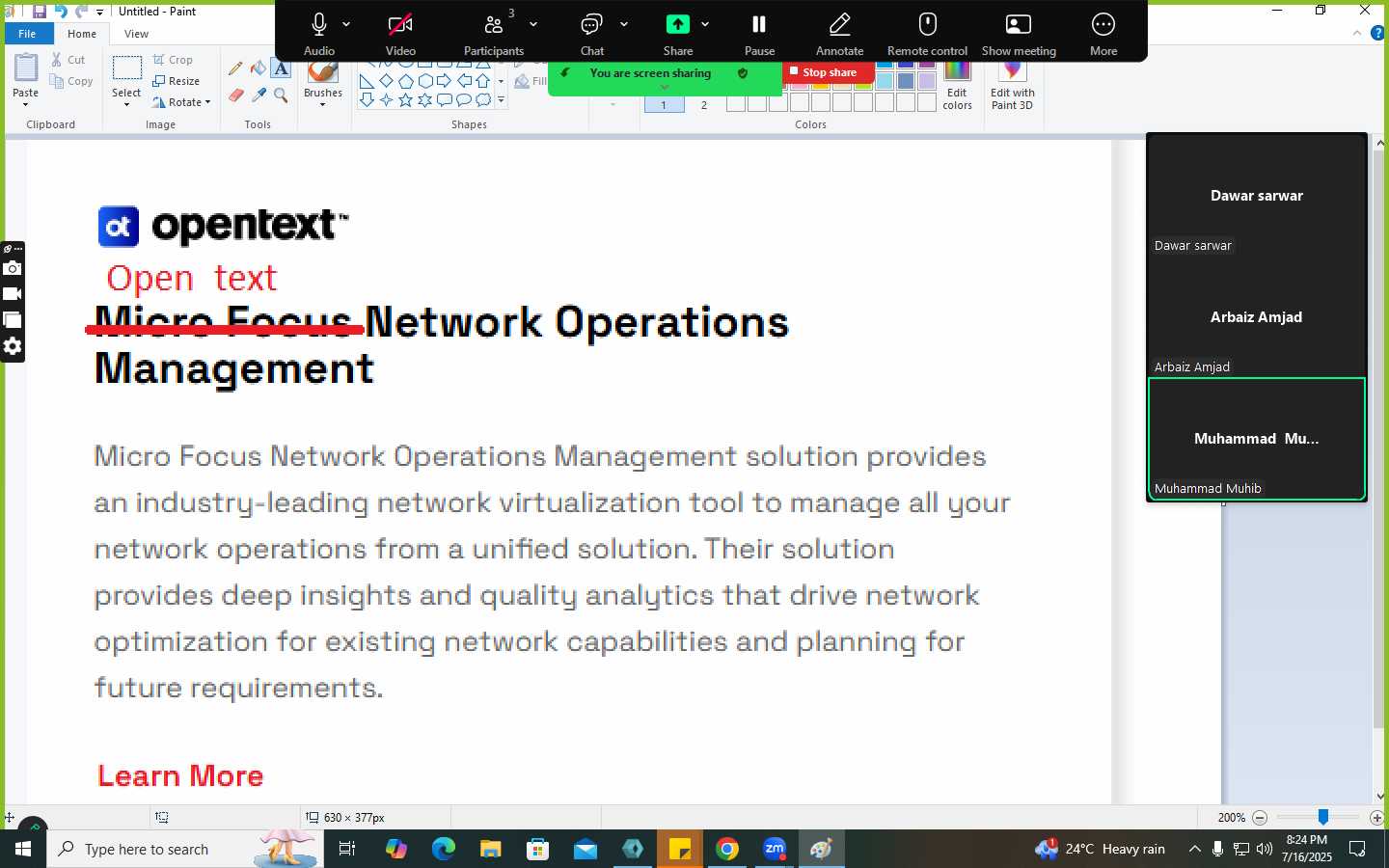Image resolution: width=1389 pixels, height=868 pixels.
Task: Toggle microphone mute via Audio button
Action: click(319, 33)
